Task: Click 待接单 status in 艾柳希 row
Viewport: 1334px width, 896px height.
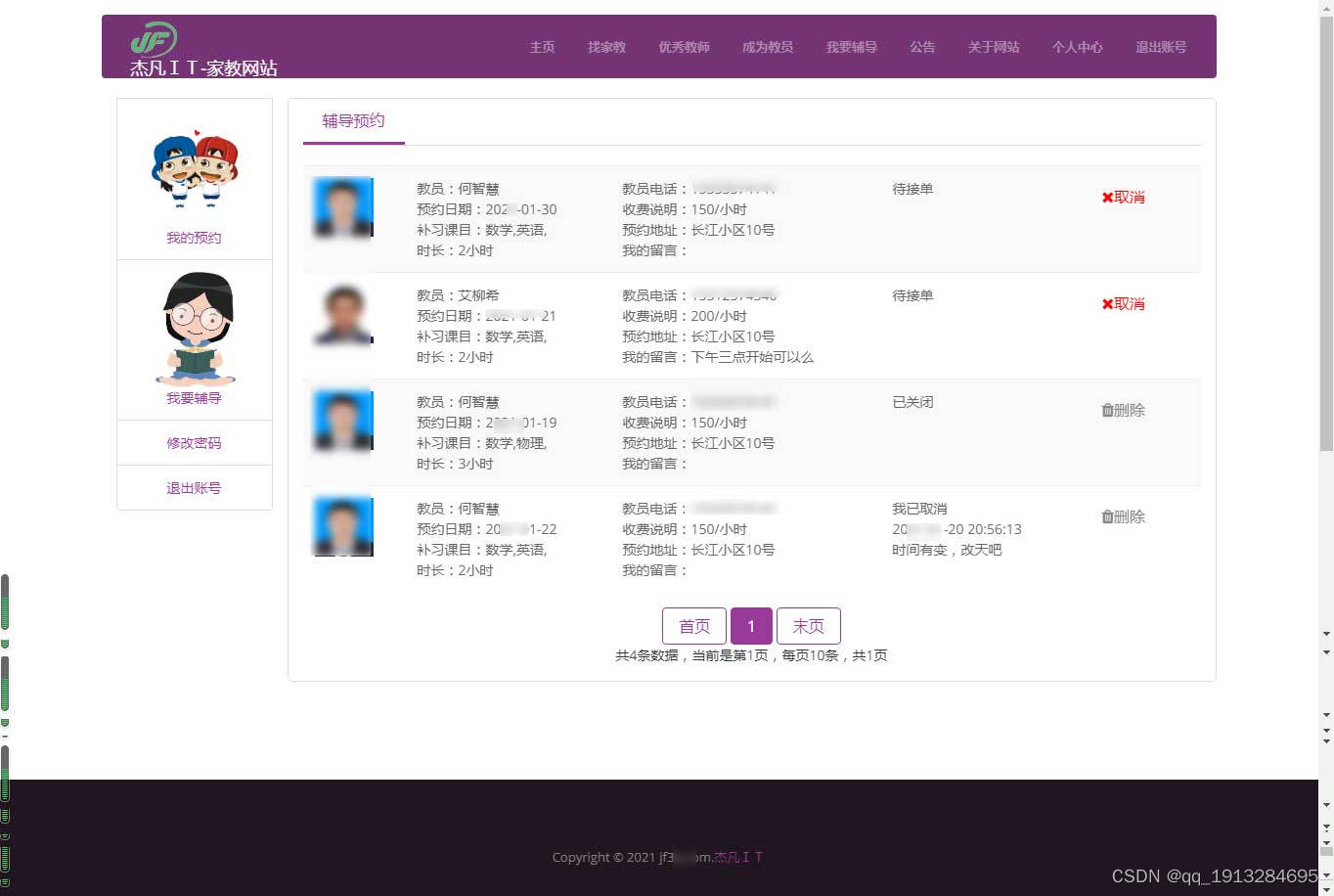Action: (x=912, y=295)
